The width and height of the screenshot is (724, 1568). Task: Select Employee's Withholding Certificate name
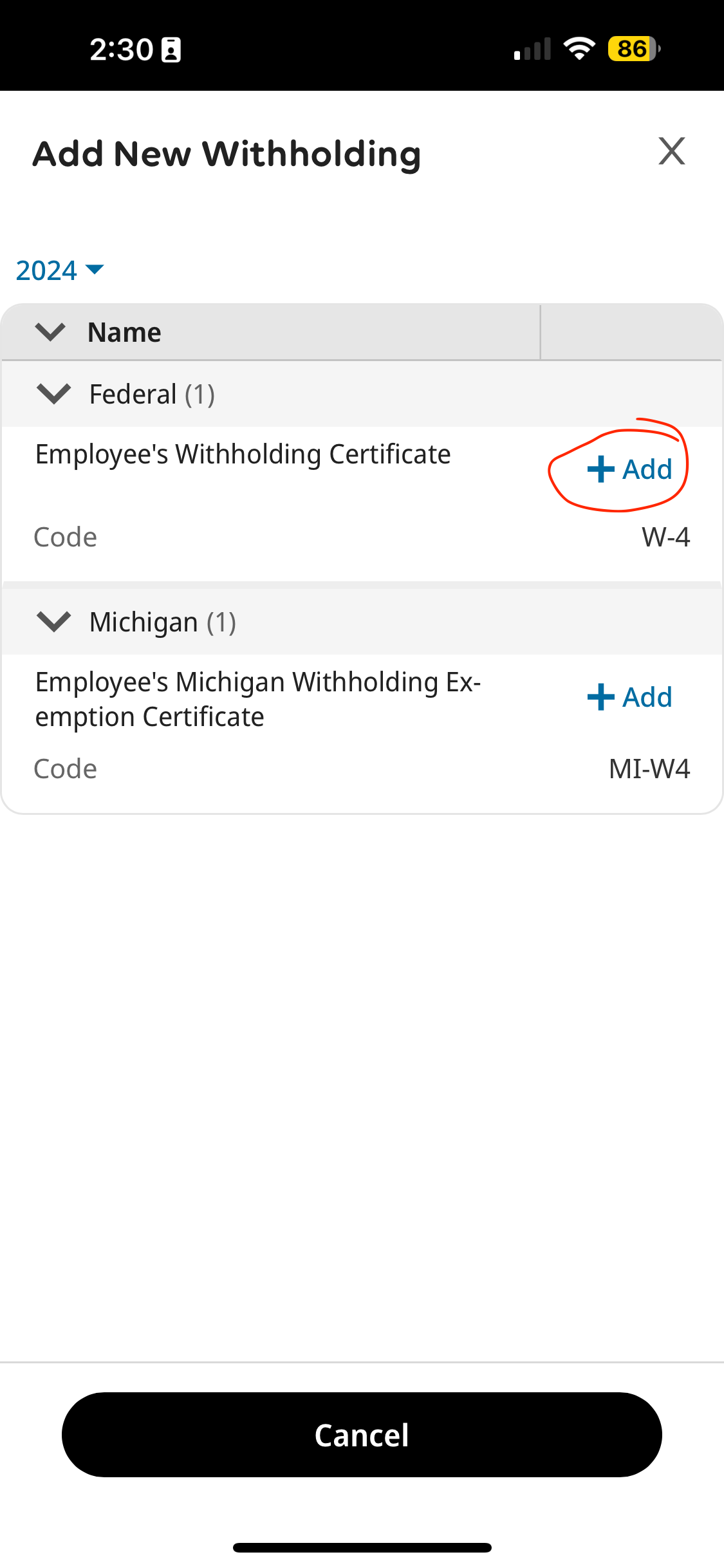[243, 454]
